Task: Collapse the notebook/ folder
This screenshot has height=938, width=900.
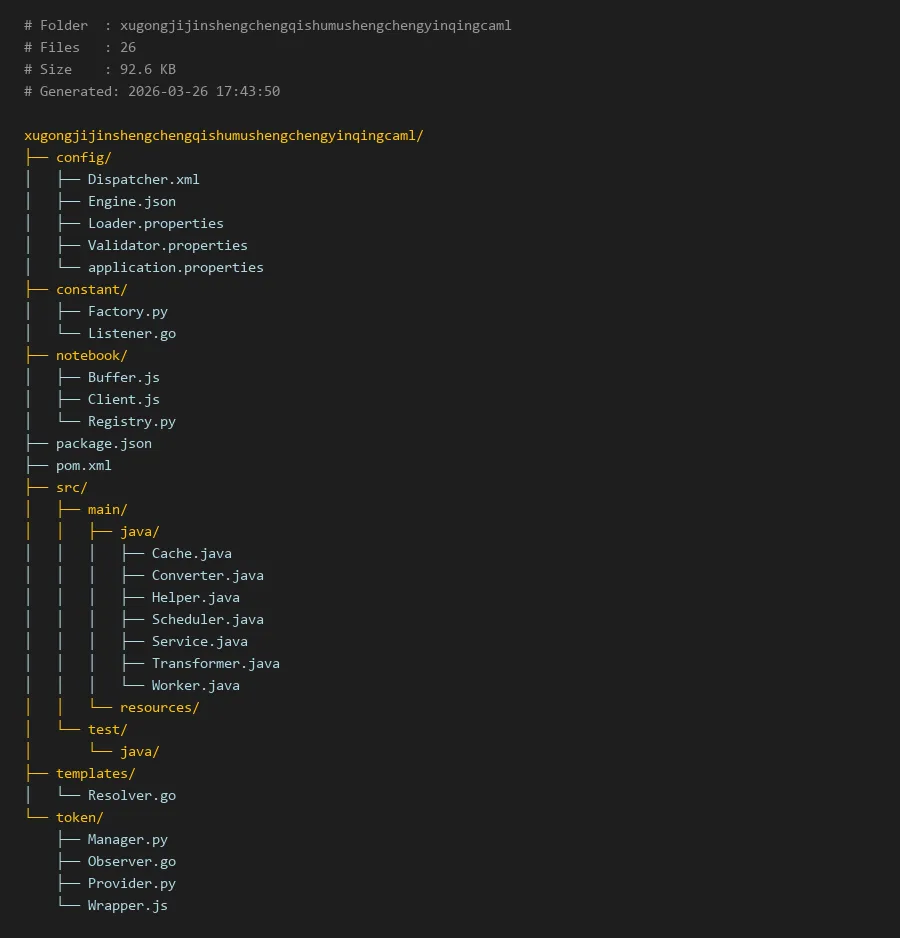Action: [x=91, y=355]
